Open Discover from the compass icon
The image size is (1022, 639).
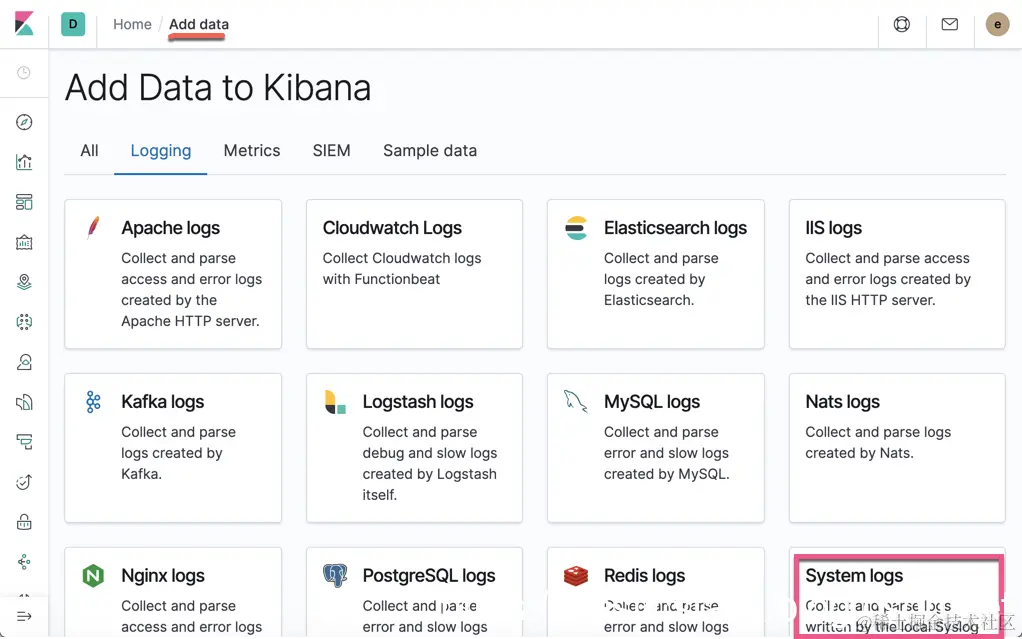24,122
